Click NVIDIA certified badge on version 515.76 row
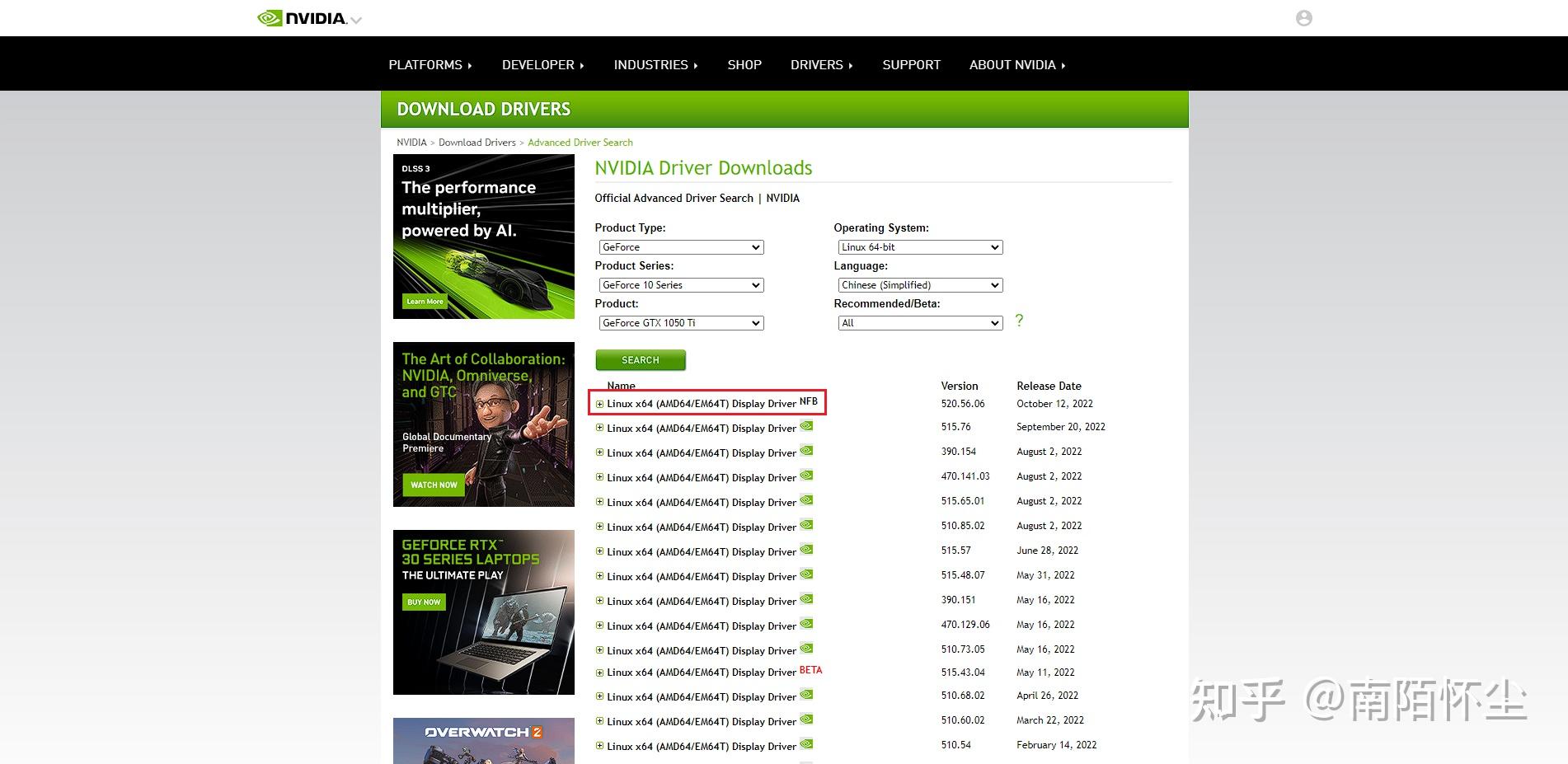Image resolution: width=1568 pixels, height=764 pixels. coord(806,426)
